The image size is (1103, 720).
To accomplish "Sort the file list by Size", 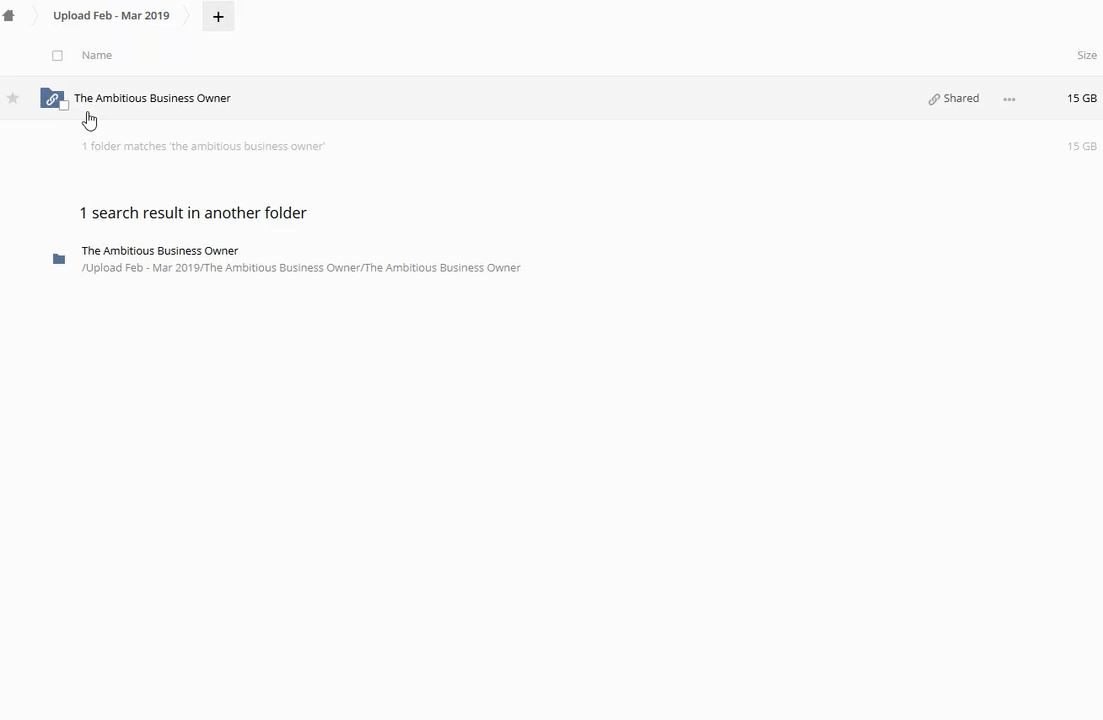I will pyautogui.click(x=1086, y=55).
